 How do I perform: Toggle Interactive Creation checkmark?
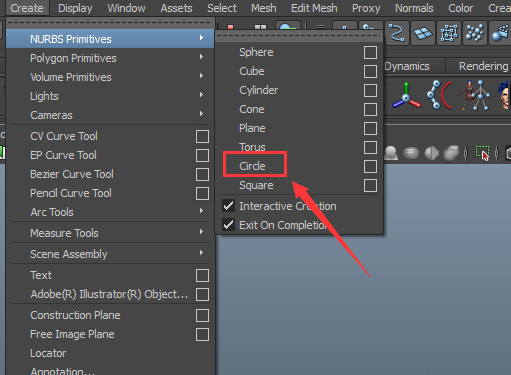[228, 206]
